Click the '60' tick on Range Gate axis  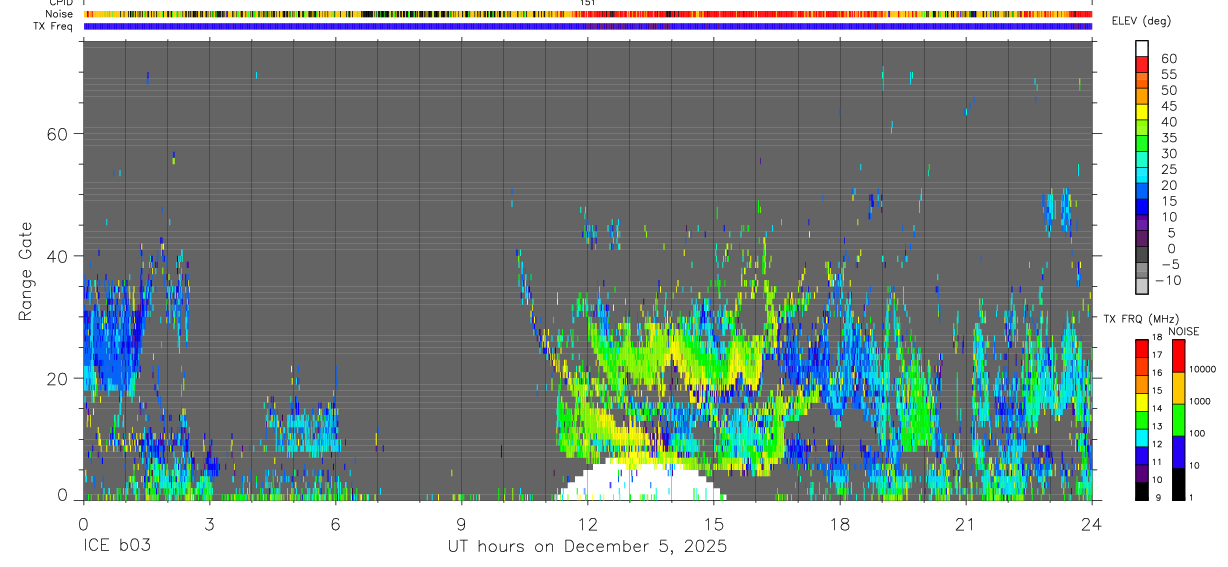[x=56, y=133]
